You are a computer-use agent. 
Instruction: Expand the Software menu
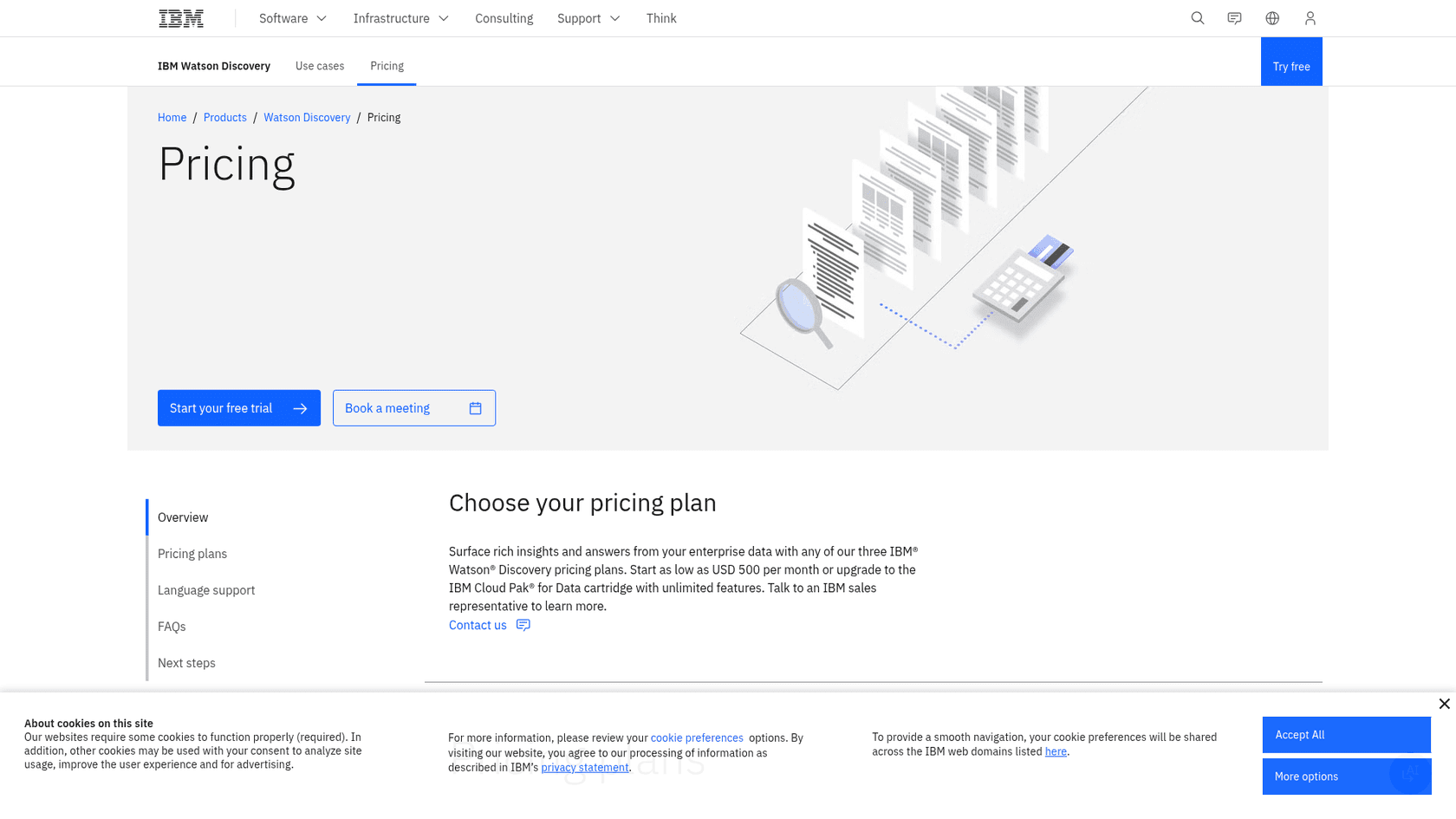293,18
